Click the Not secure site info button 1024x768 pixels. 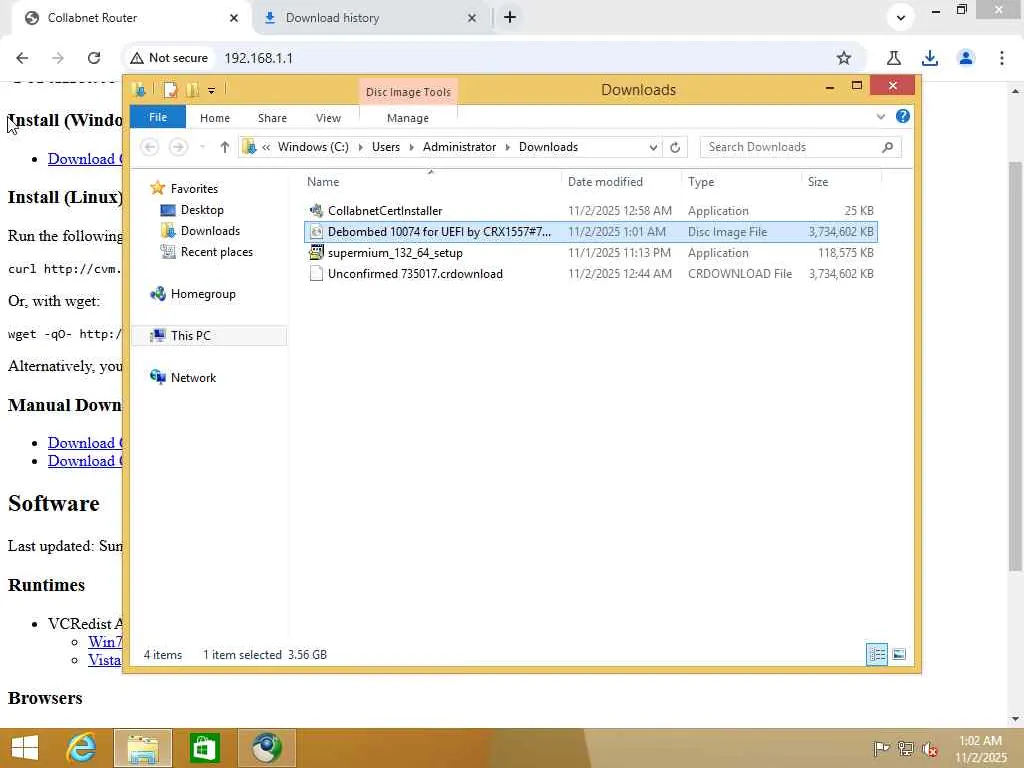point(170,58)
